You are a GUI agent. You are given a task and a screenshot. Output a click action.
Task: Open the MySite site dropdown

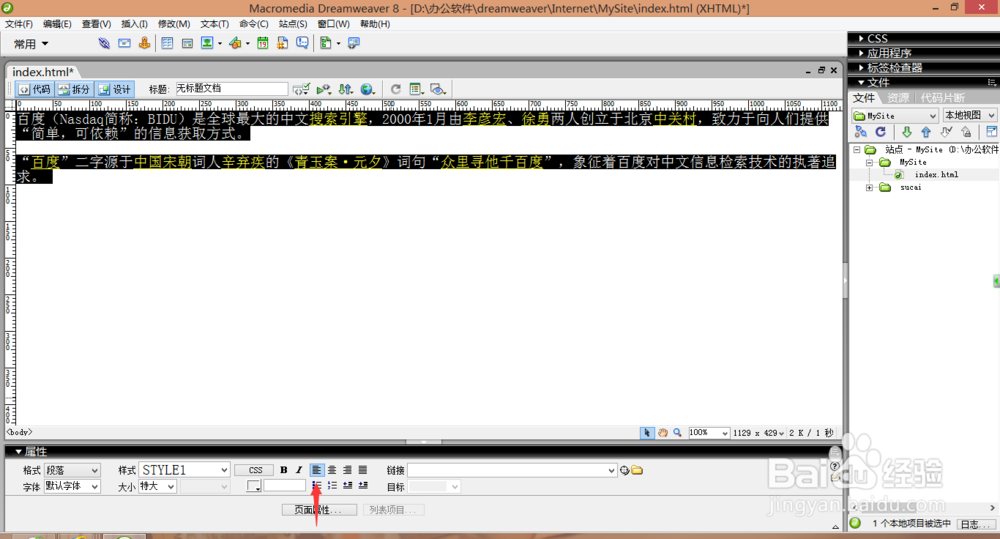(895, 115)
